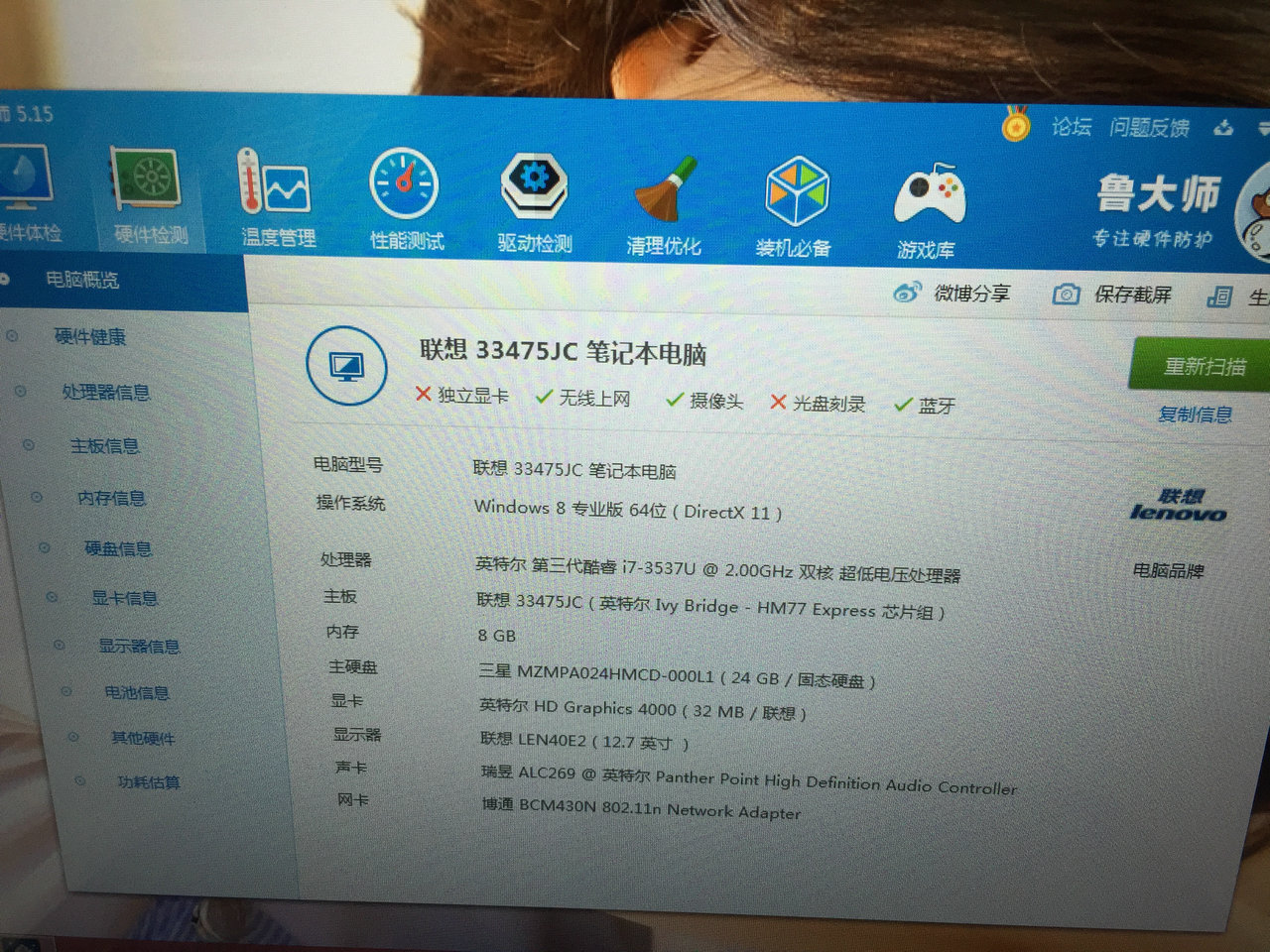This screenshot has width=1270, height=952.
Task: Click the 8 GB memory value
Action: click(497, 636)
